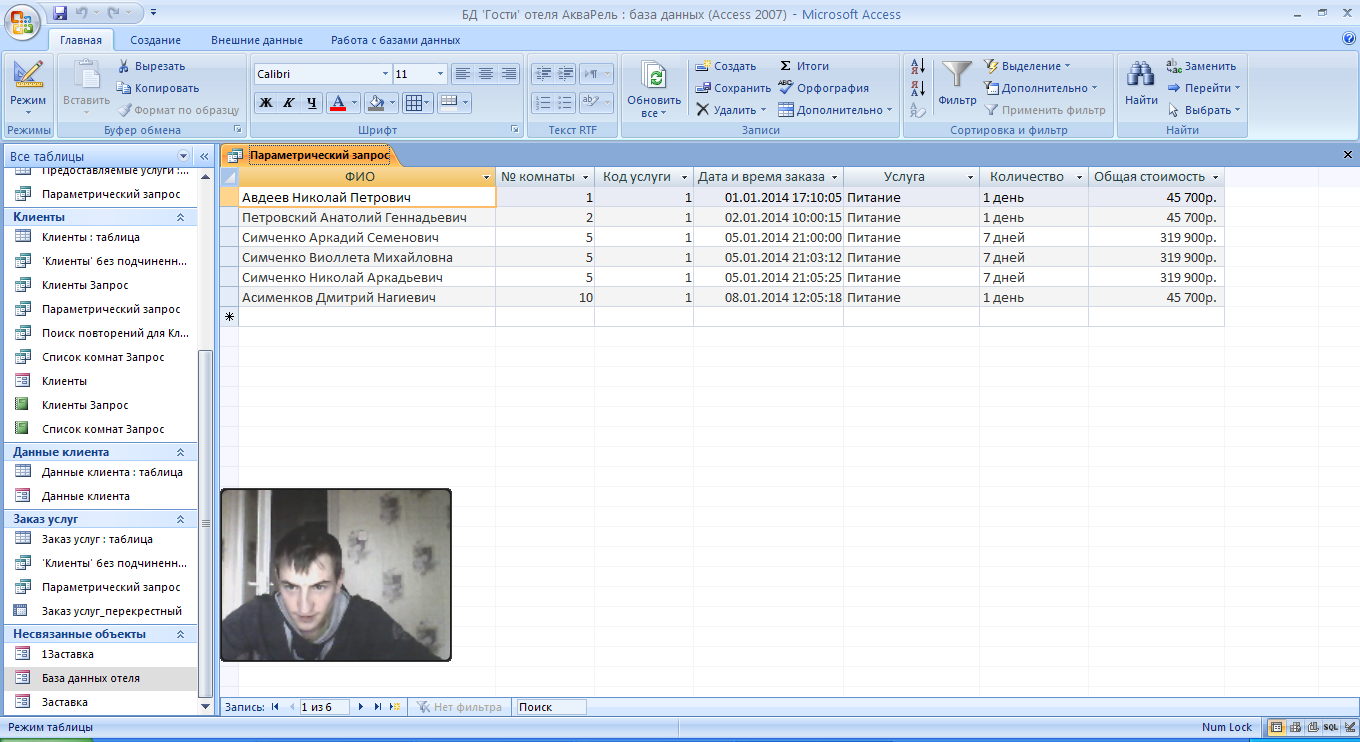Cut selection with Вырезать
Screen dimensions: 1360x742
click(151, 66)
